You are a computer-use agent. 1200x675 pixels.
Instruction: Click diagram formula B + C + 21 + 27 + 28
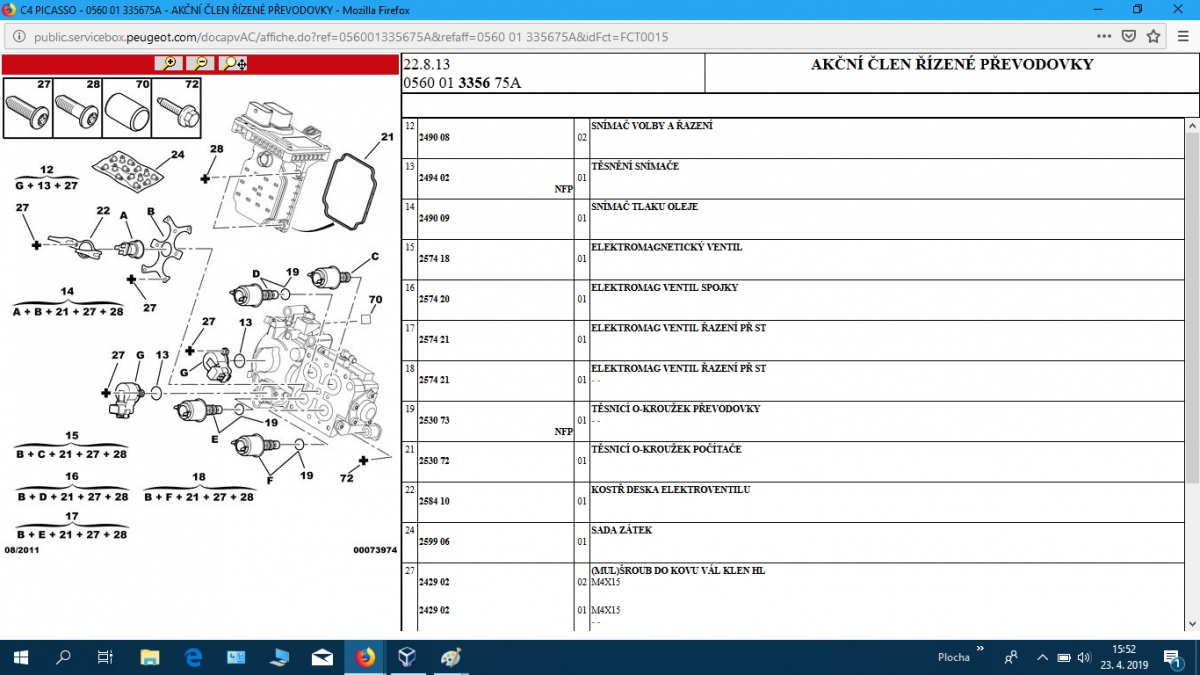click(x=72, y=454)
